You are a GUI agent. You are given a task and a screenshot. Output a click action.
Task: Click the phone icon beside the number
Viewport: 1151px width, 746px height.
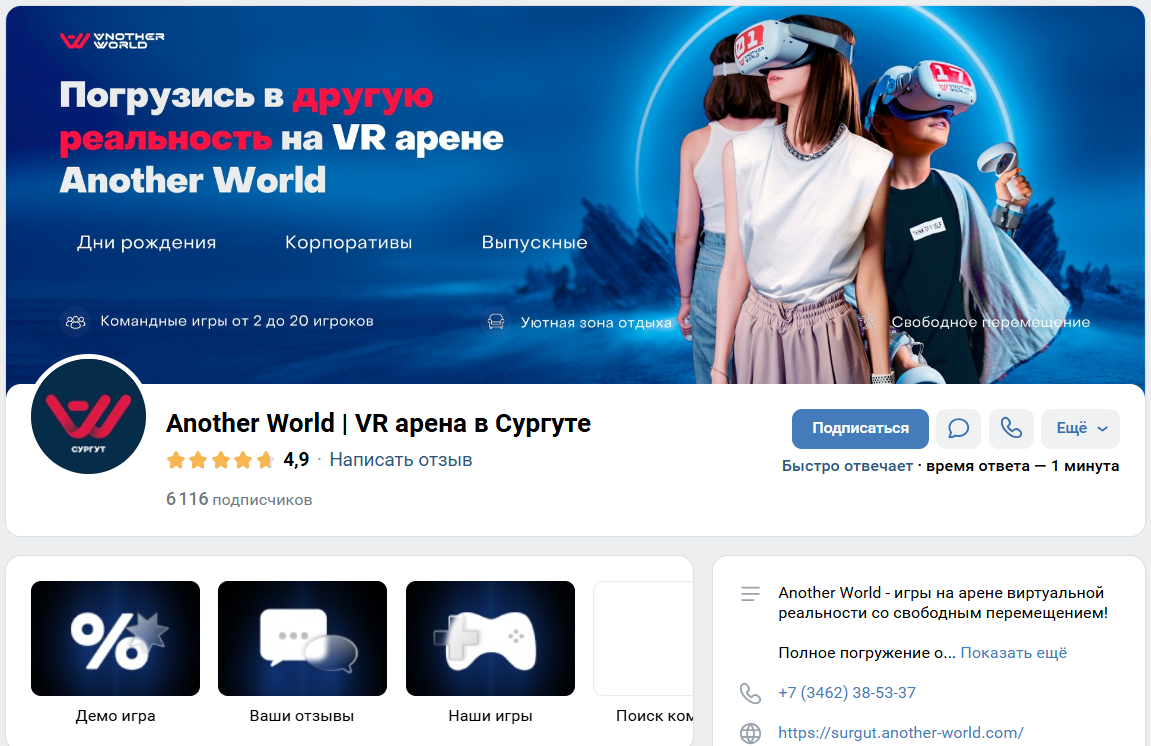point(750,693)
